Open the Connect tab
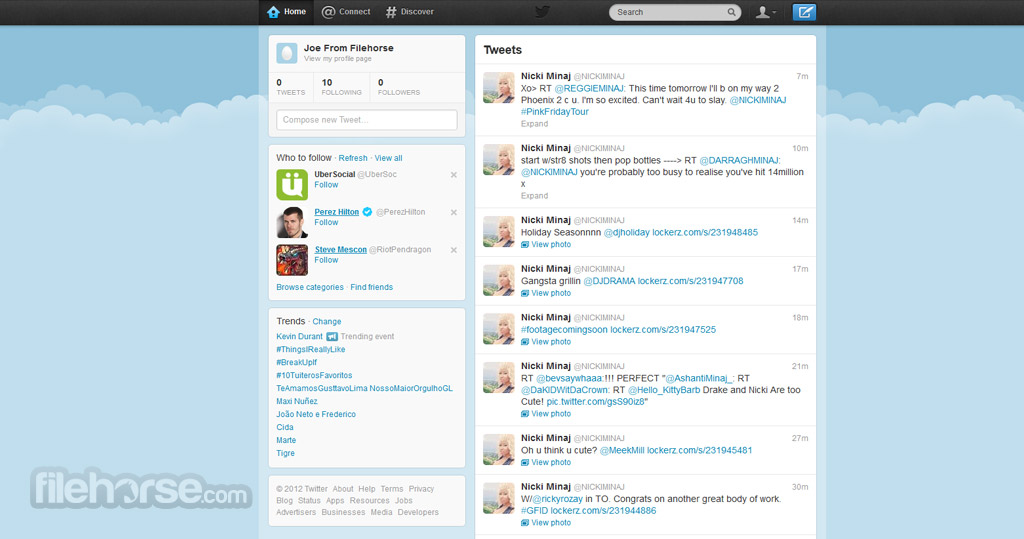Image resolution: width=1024 pixels, height=539 pixels. click(346, 12)
